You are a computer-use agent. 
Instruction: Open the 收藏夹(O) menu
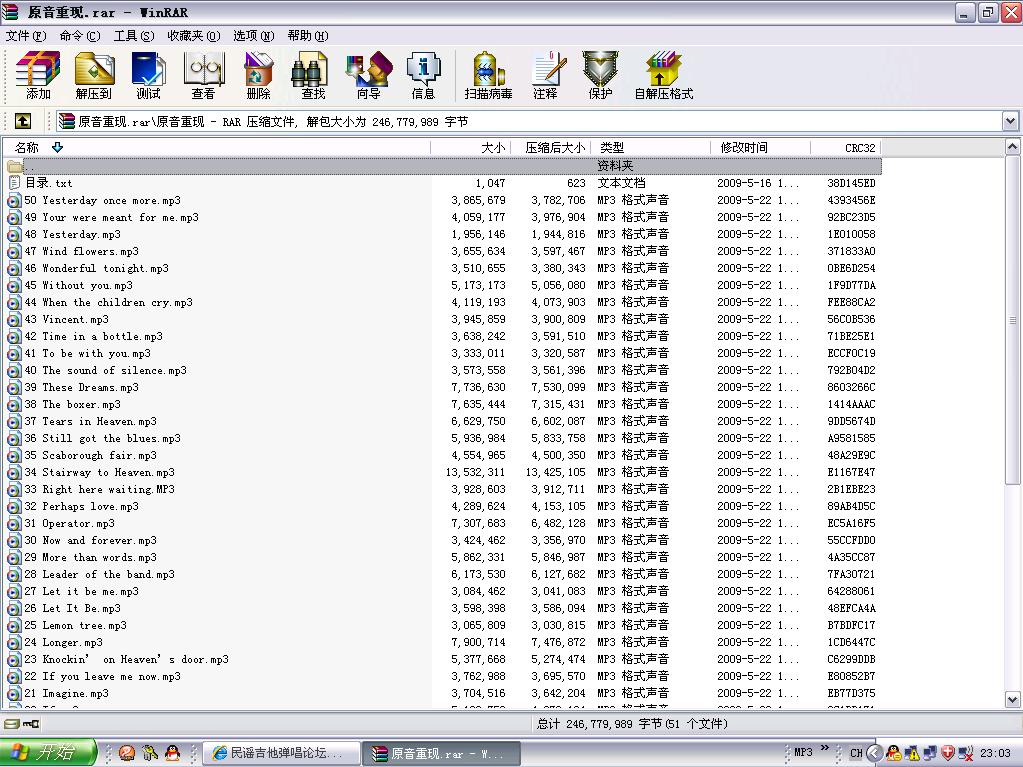[x=194, y=36]
